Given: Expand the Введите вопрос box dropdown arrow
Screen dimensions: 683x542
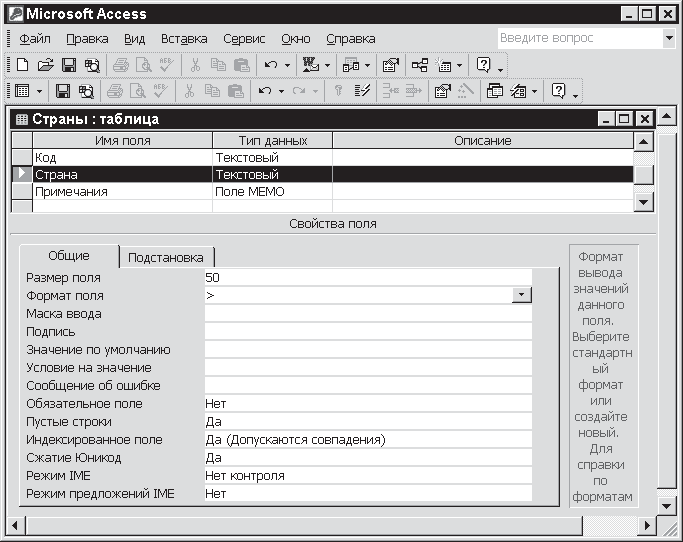Looking at the screenshot, I should pos(669,38).
